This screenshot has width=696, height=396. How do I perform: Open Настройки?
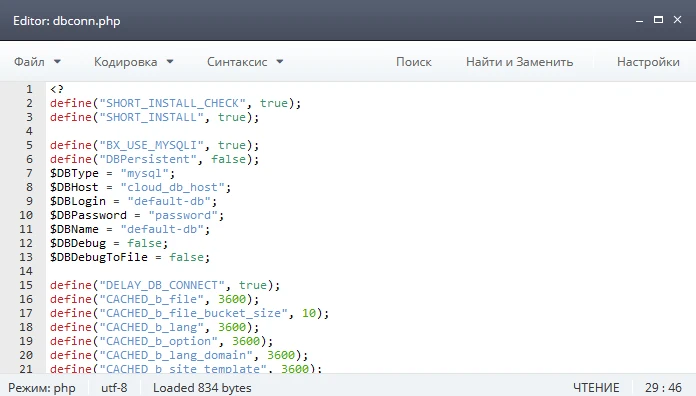click(x=648, y=62)
